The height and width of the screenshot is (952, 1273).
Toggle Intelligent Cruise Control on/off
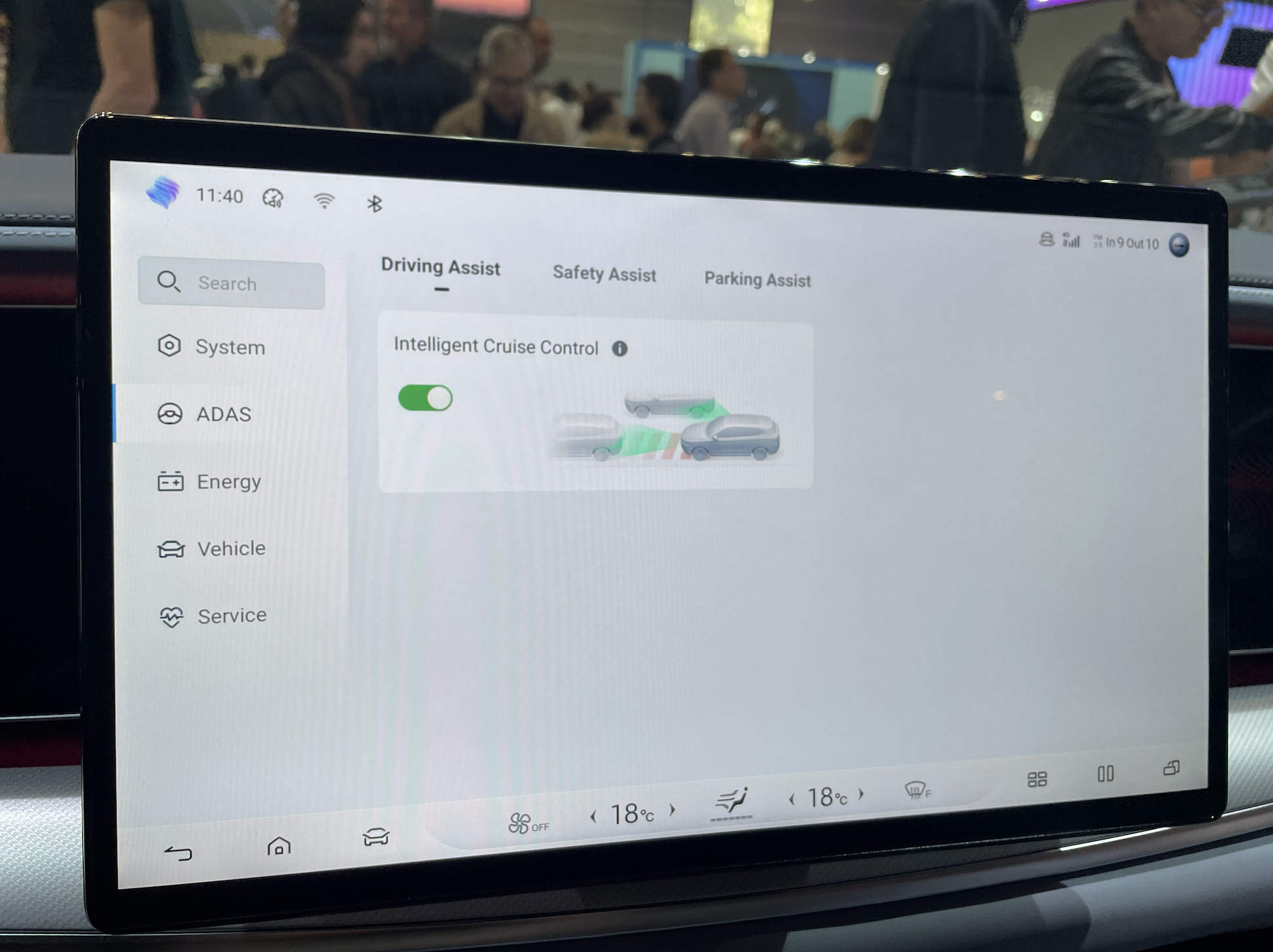pos(425,396)
